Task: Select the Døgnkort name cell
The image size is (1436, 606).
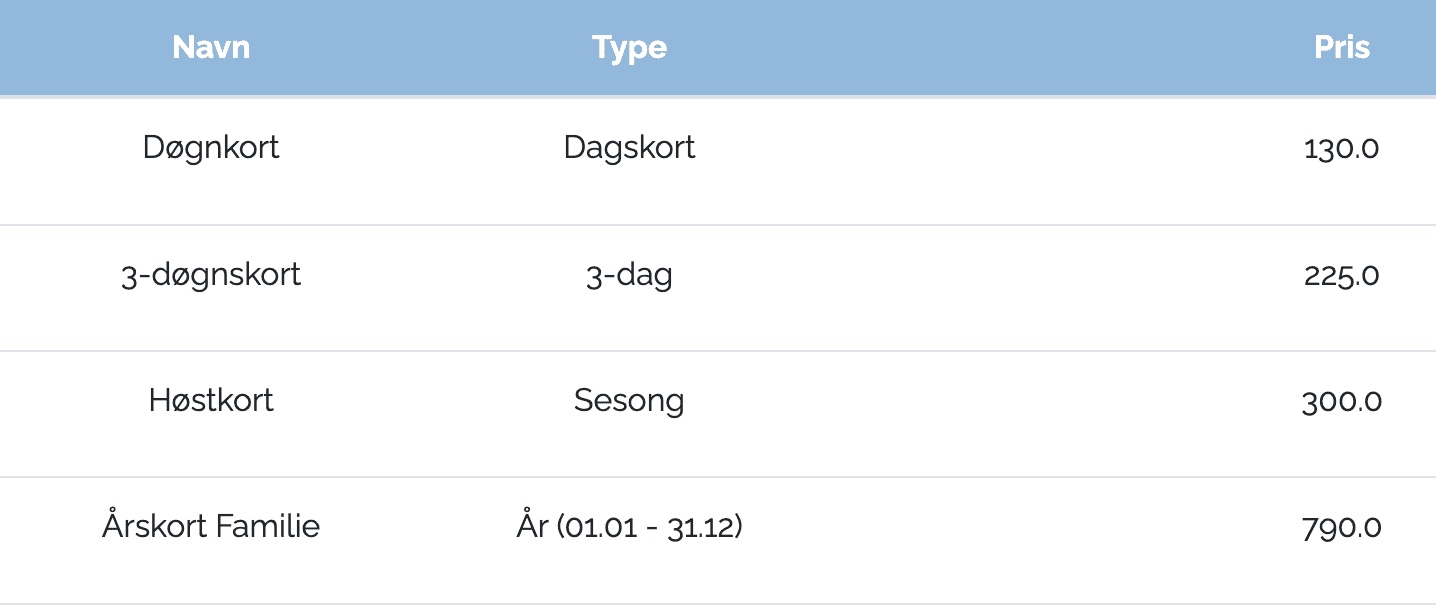Action: point(211,148)
